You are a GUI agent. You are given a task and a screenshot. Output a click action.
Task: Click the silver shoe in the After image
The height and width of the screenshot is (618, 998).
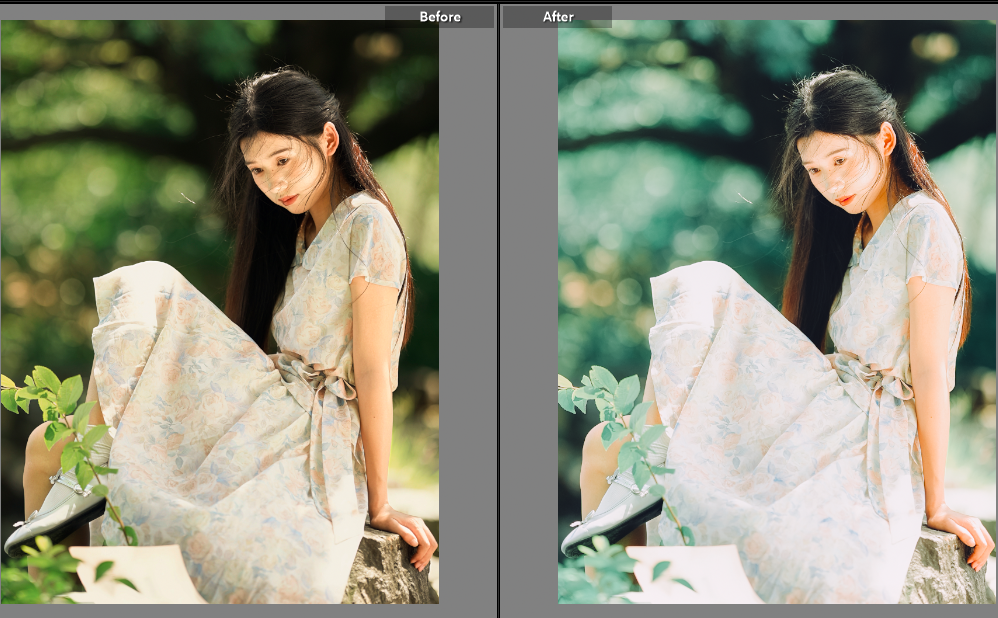[x=614, y=515]
